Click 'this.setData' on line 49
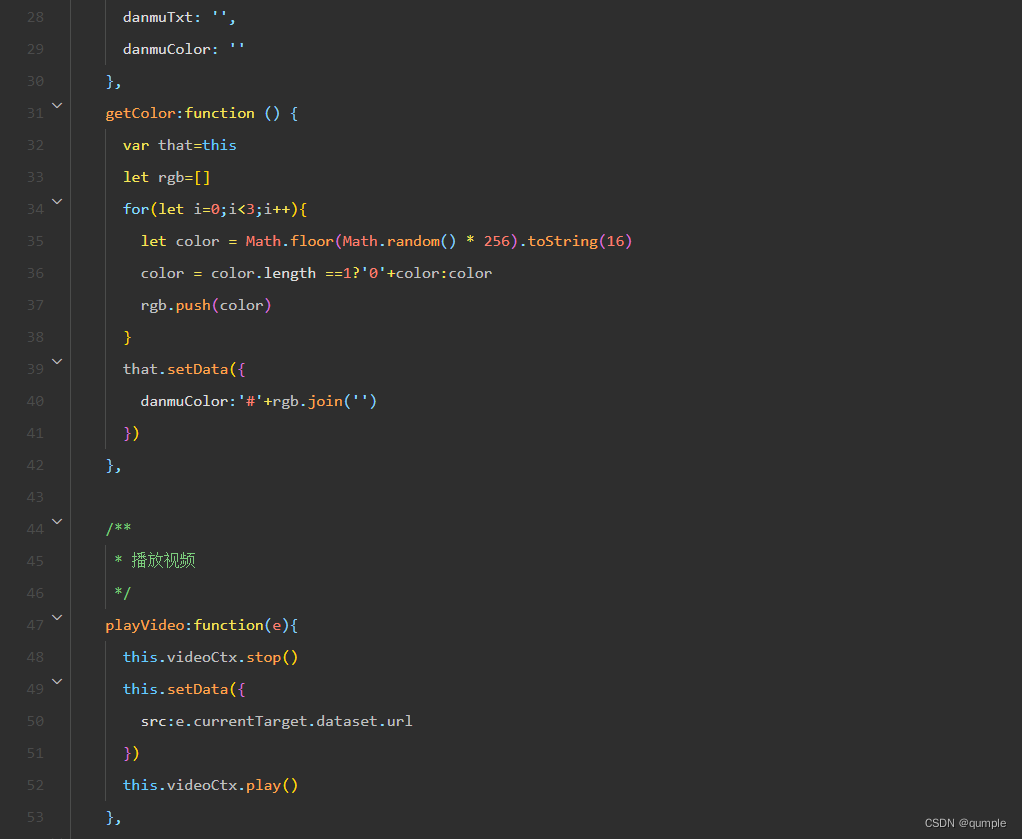The width and height of the screenshot is (1022, 839). [175, 689]
